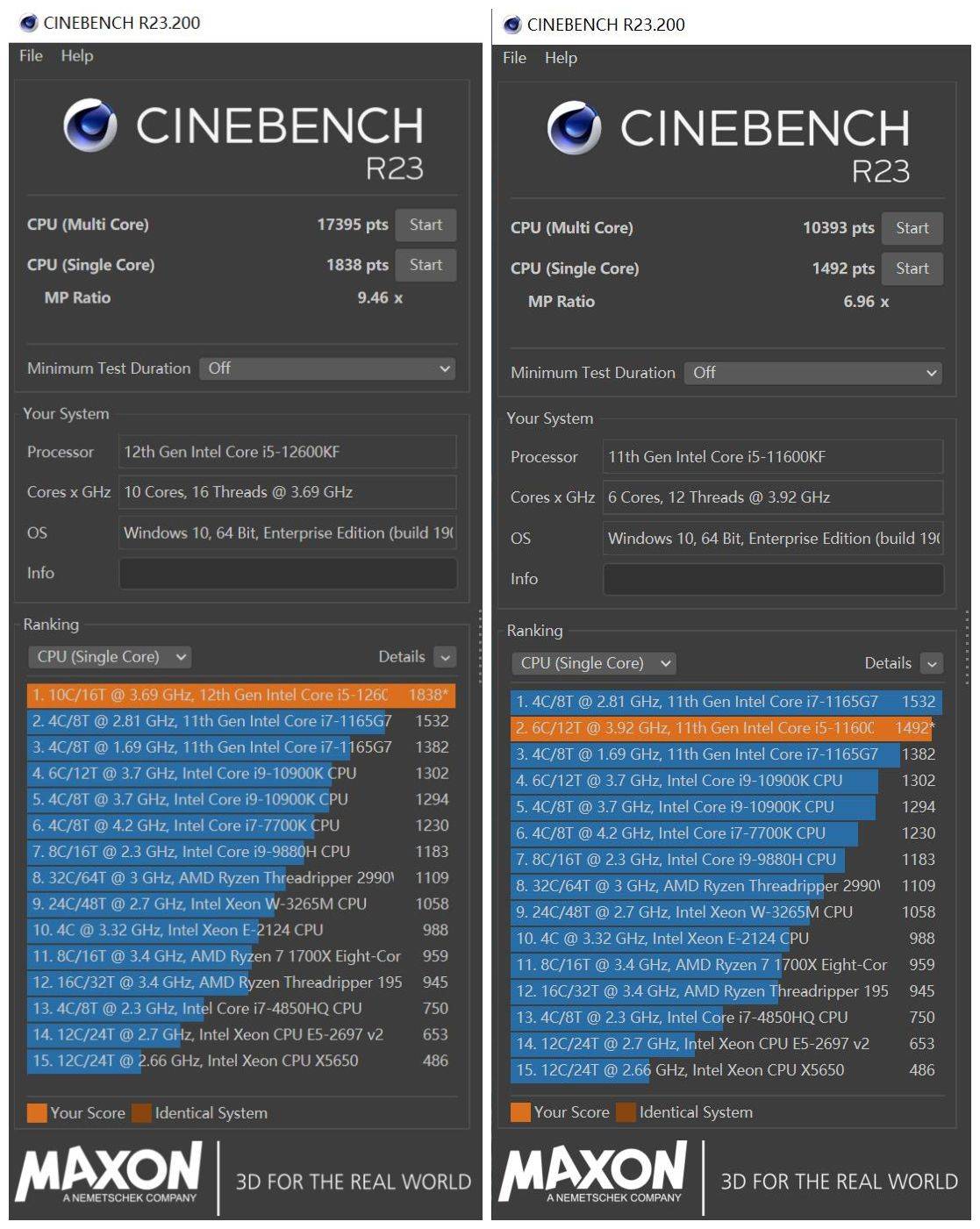Select the 4C/8T i9-10900K row in left ranking
This screenshot has width=980, height=1229.
click(241, 799)
